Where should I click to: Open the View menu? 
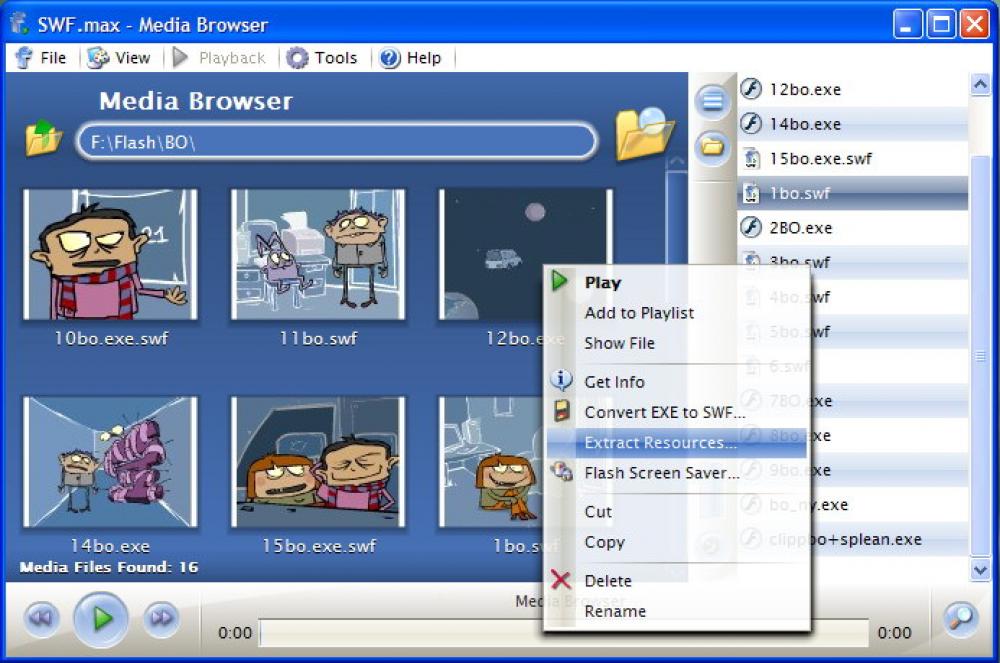pos(122,57)
